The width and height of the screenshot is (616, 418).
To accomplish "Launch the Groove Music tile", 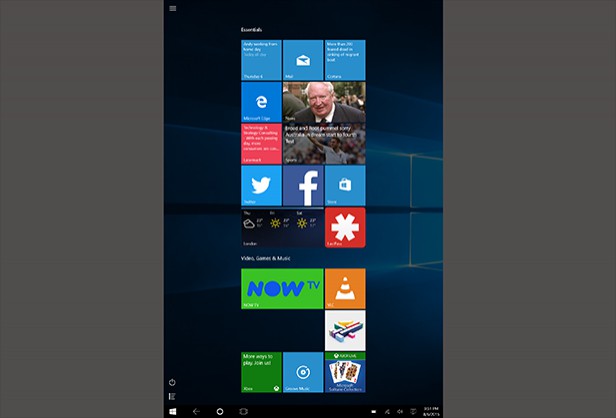I will coord(303,372).
